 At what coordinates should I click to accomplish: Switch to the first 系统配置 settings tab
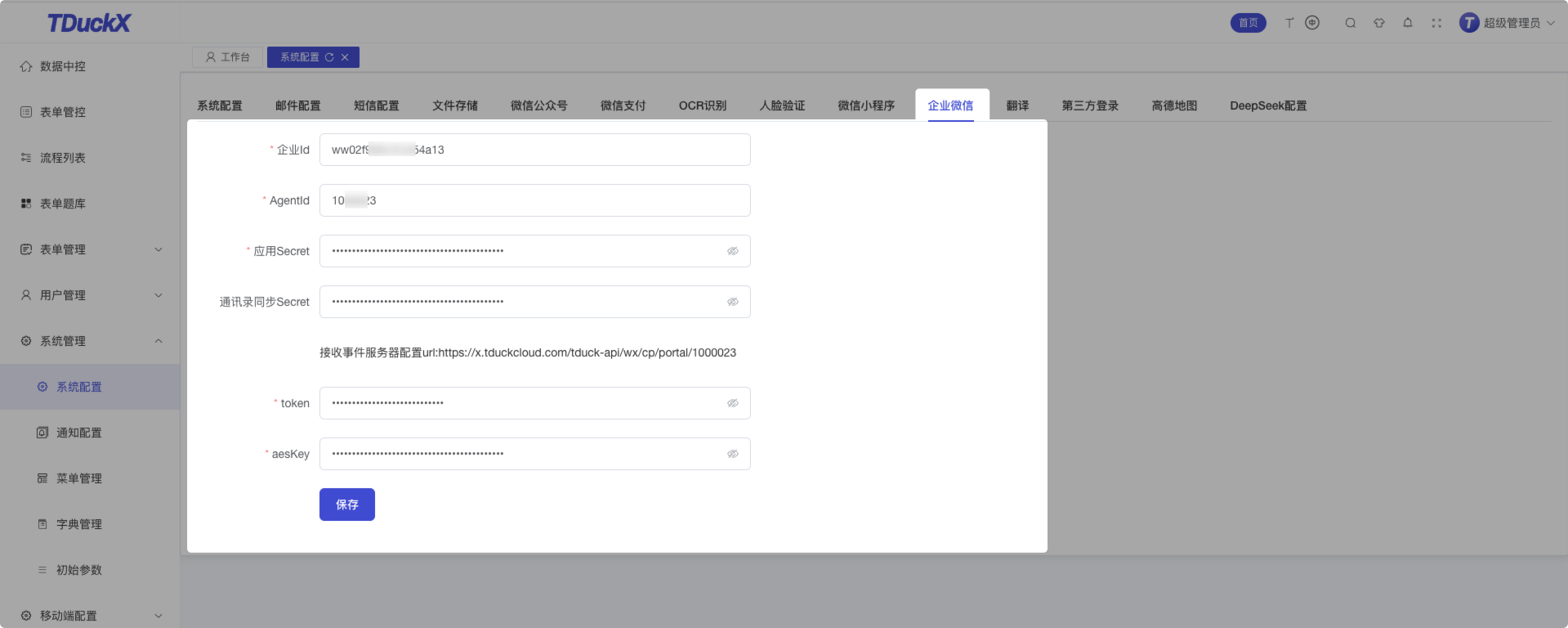point(220,105)
